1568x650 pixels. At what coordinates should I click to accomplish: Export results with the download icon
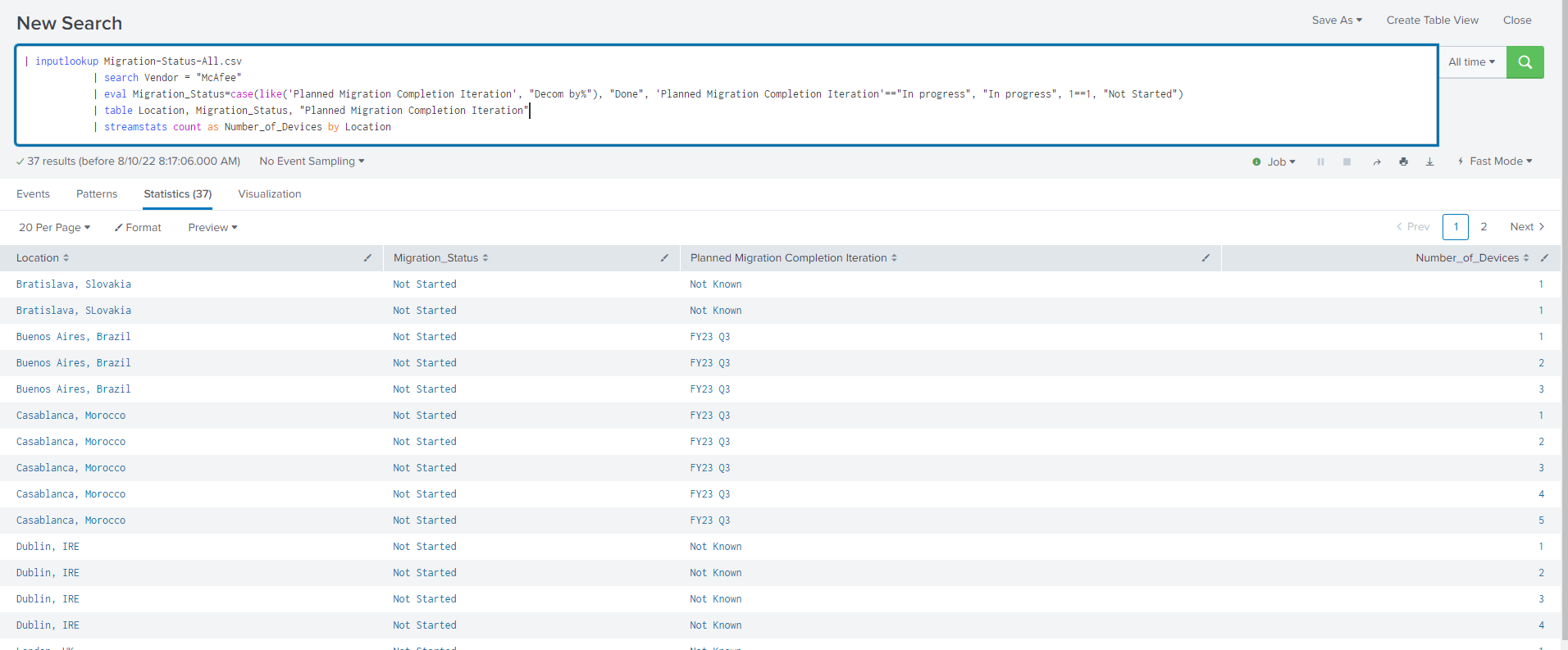(1429, 162)
